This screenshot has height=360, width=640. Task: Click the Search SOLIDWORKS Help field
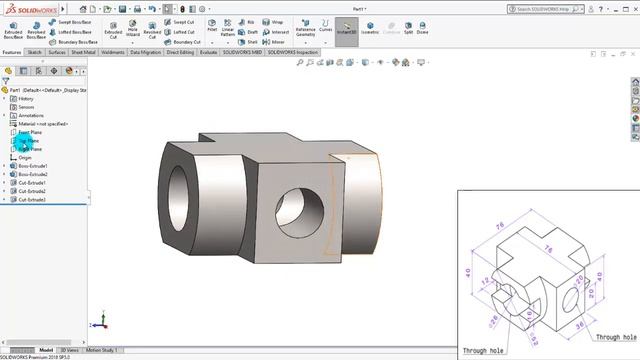coord(546,9)
